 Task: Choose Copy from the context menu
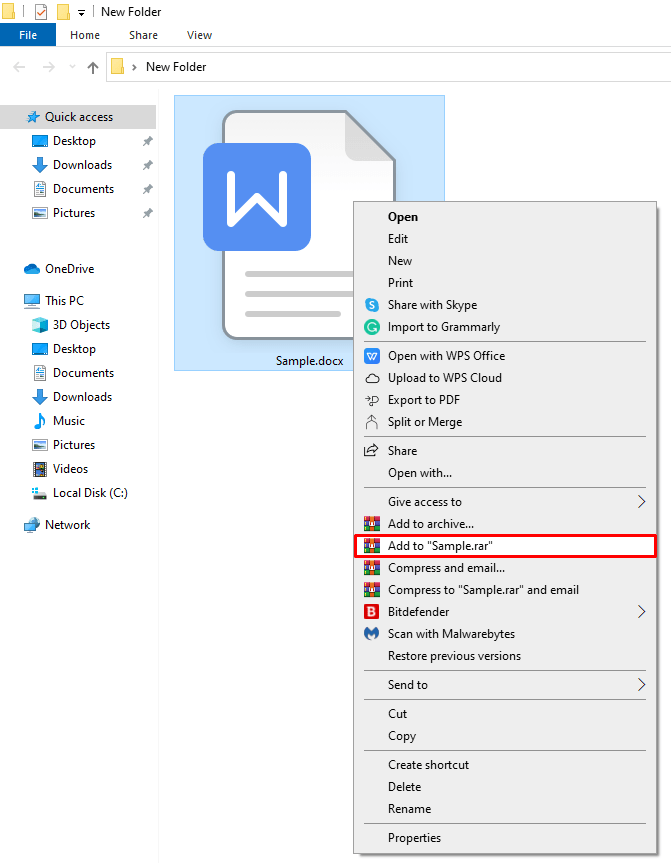pos(505,736)
